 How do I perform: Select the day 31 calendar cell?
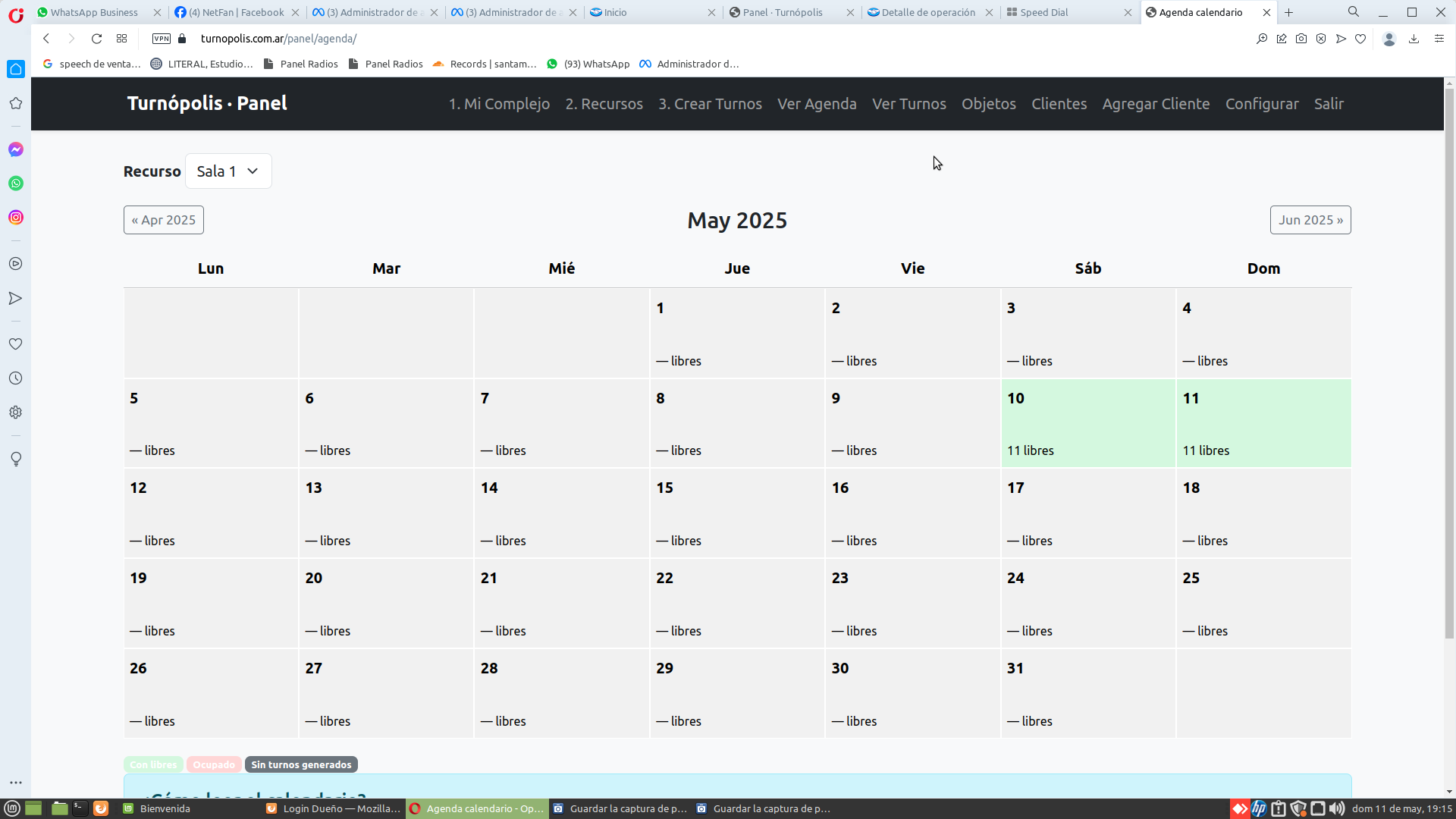click(1088, 694)
